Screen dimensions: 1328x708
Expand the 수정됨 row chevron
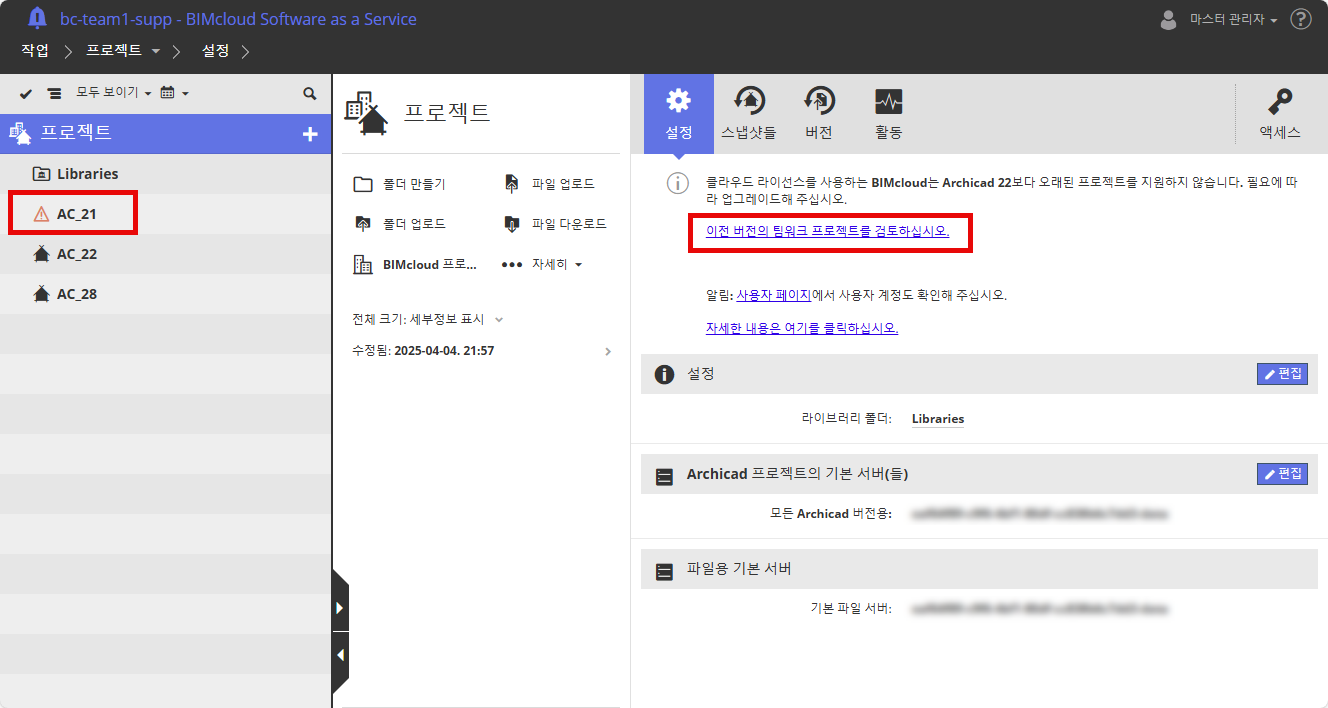click(608, 351)
